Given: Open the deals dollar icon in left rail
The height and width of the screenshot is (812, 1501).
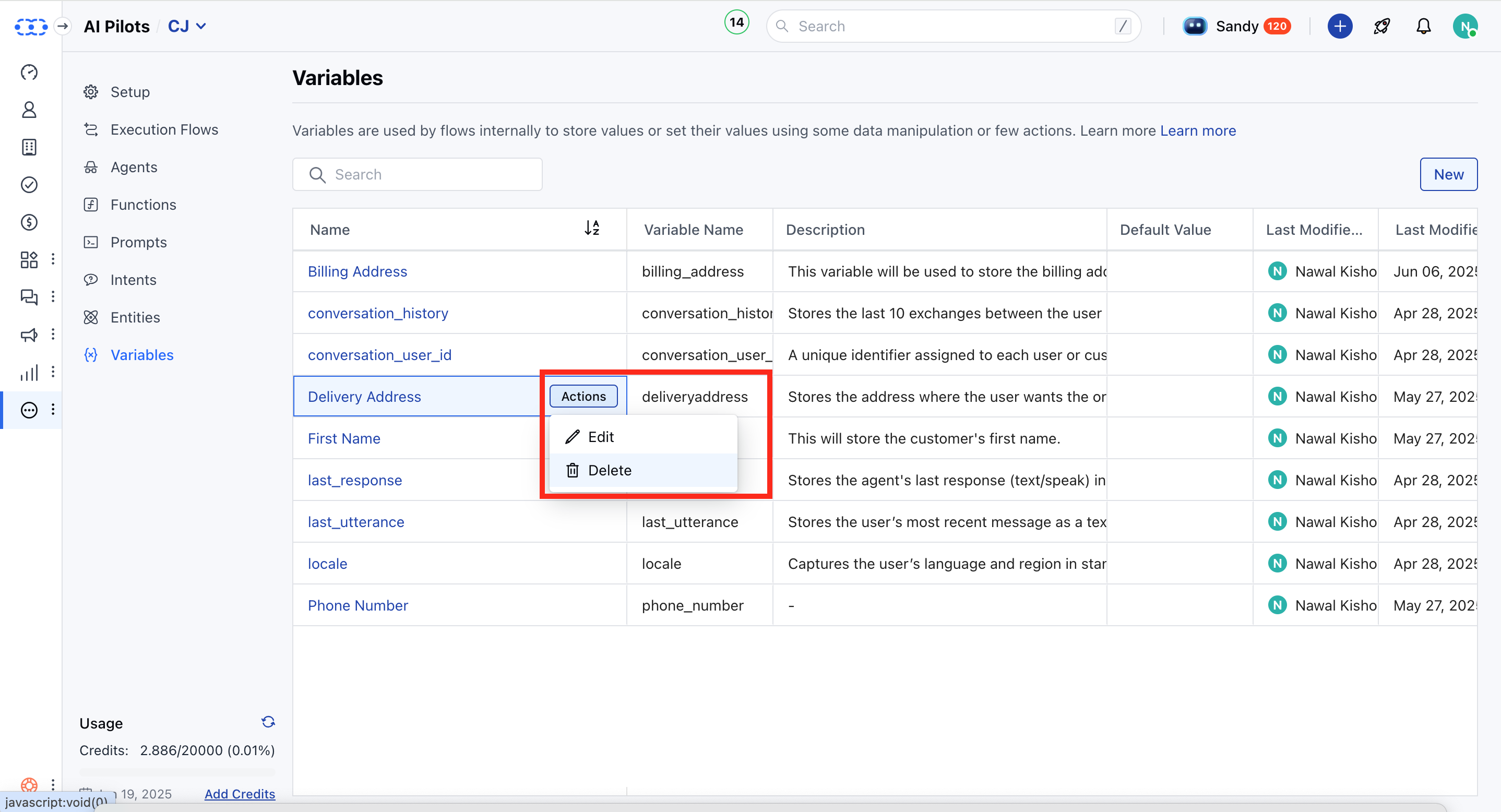Looking at the screenshot, I should pyautogui.click(x=29, y=222).
